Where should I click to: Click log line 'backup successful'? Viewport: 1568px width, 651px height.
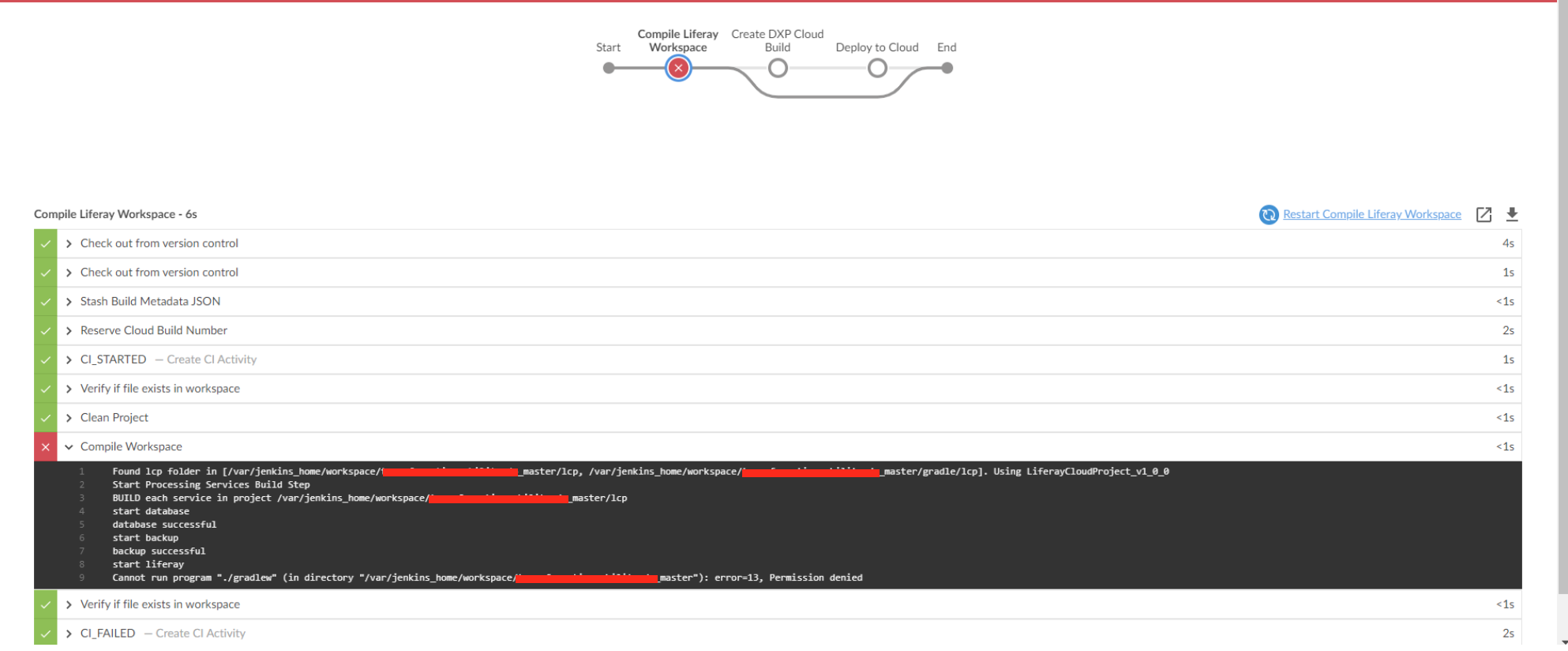pyautogui.click(x=159, y=551)
